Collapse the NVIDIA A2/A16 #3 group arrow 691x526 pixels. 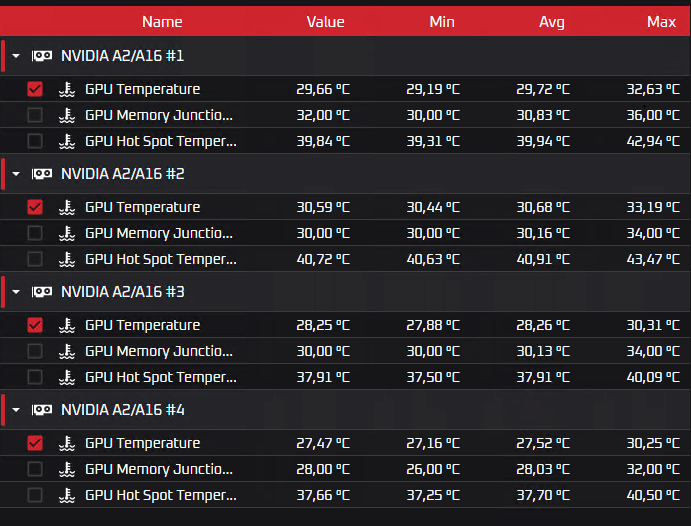[x=16, y=292]
